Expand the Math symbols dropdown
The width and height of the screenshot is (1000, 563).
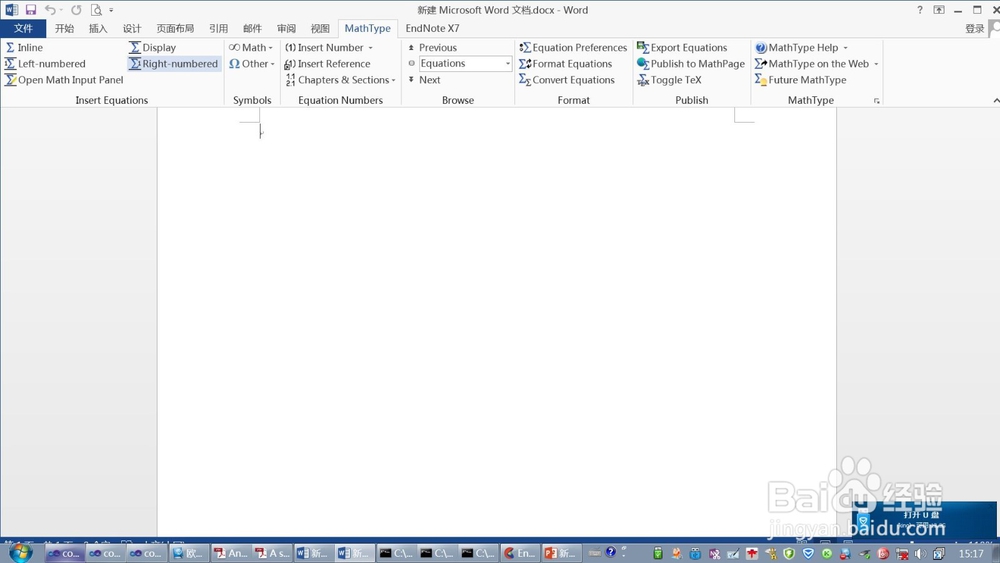(x=251, y=47)
